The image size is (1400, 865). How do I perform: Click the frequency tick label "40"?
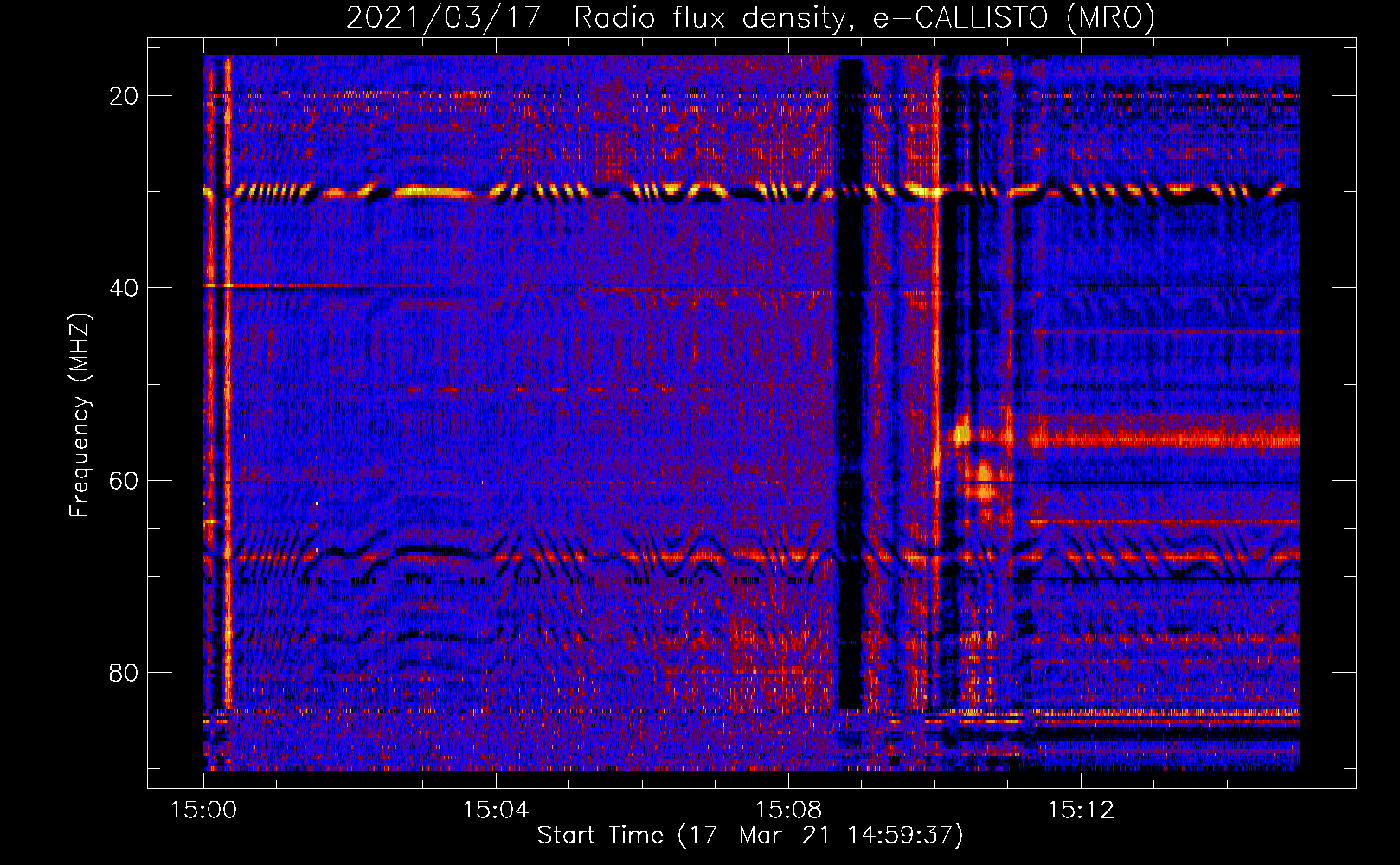(124, 288)
